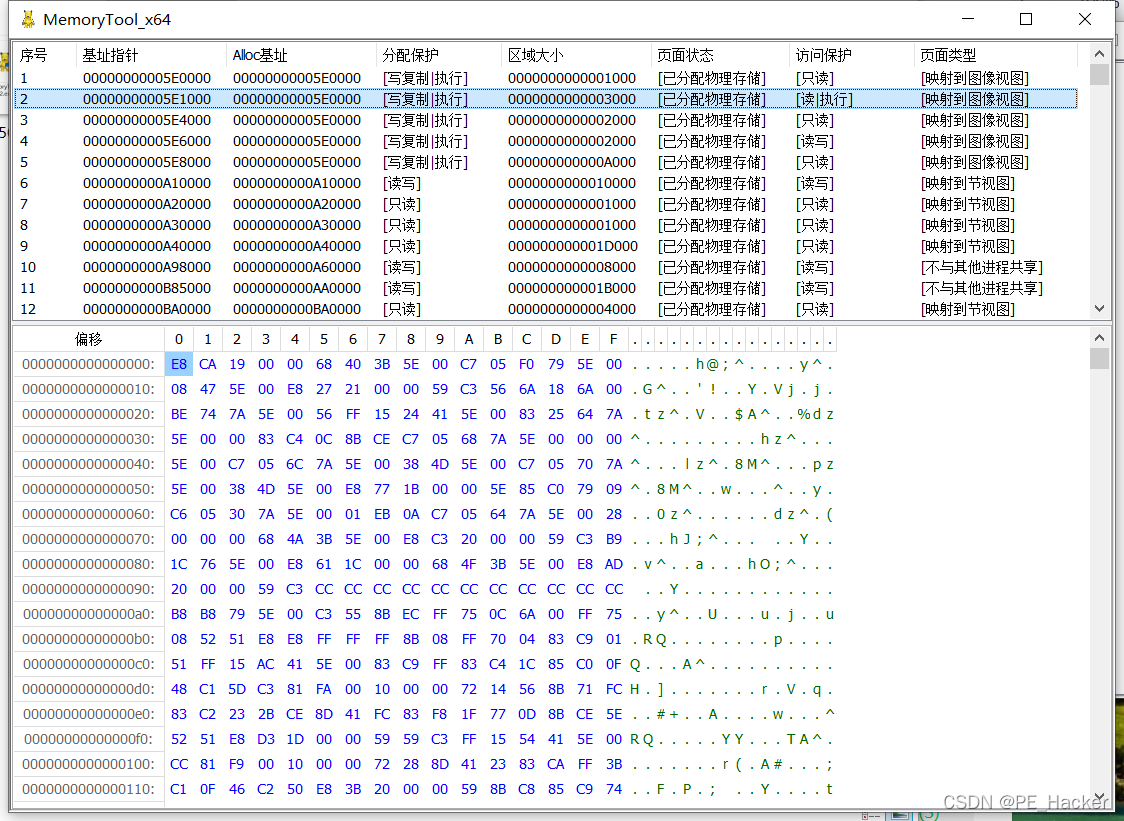Select region row with base pointer 00000000005E1000

tap(546, 99)
